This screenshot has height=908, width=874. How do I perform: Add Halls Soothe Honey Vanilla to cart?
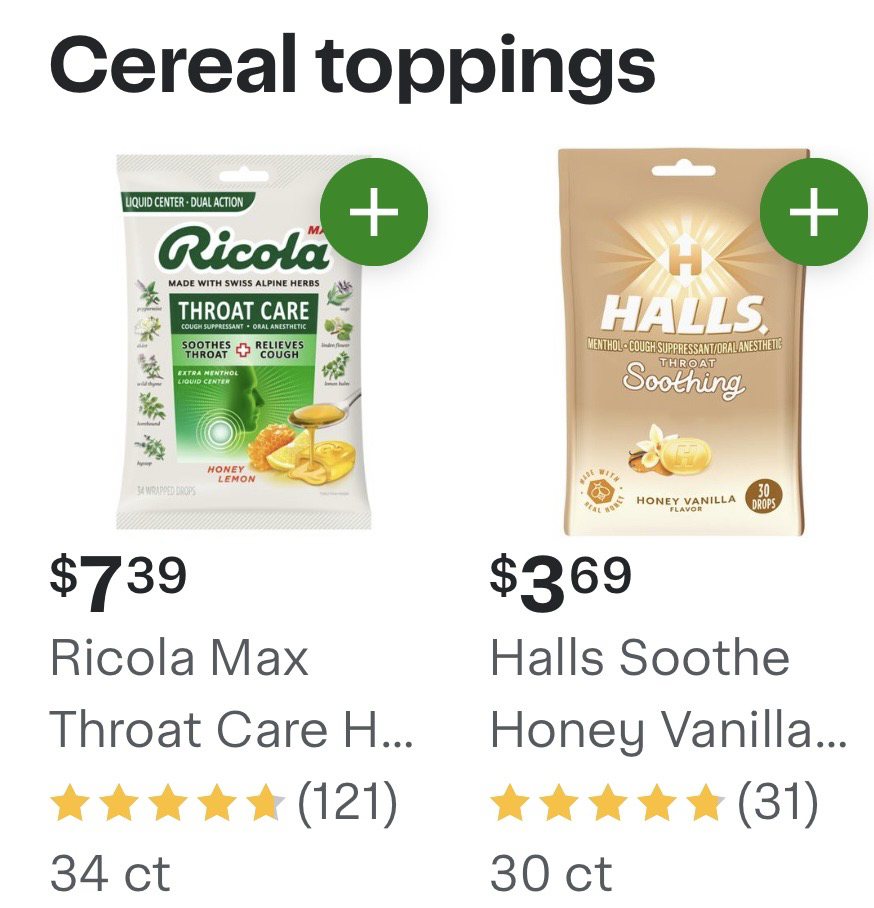pos(813,211)
